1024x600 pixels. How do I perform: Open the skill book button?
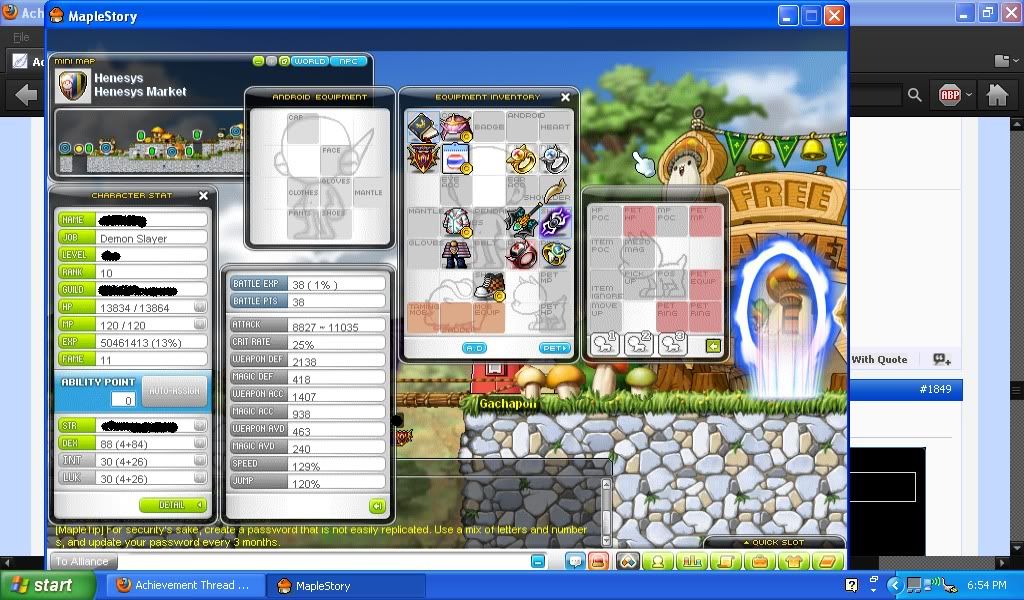click(827, 561)
